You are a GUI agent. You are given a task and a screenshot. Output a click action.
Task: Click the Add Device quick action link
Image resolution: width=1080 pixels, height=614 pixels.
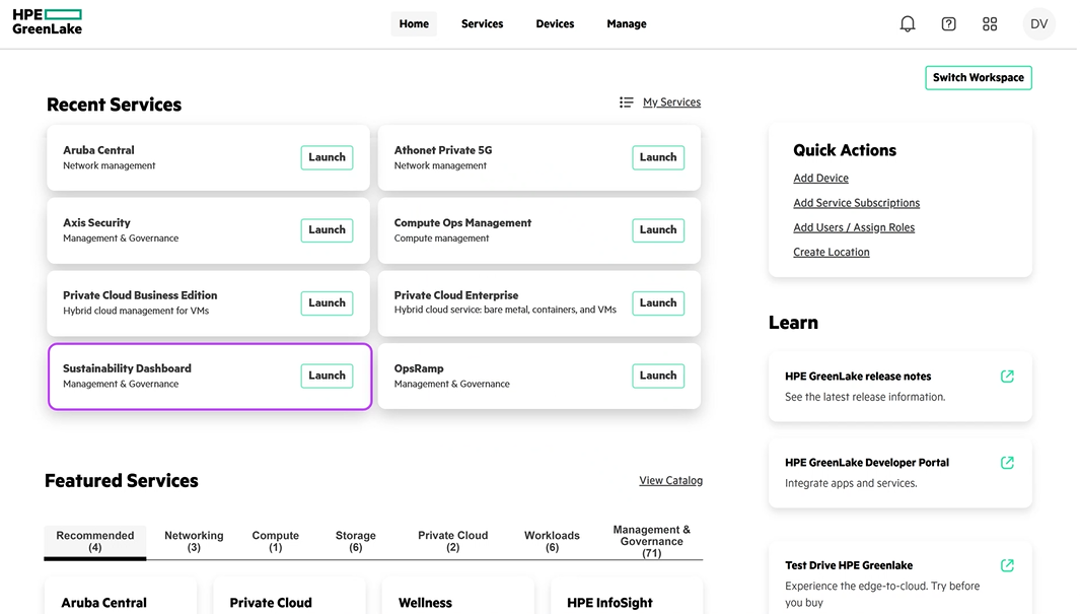[x=821, y=178]
